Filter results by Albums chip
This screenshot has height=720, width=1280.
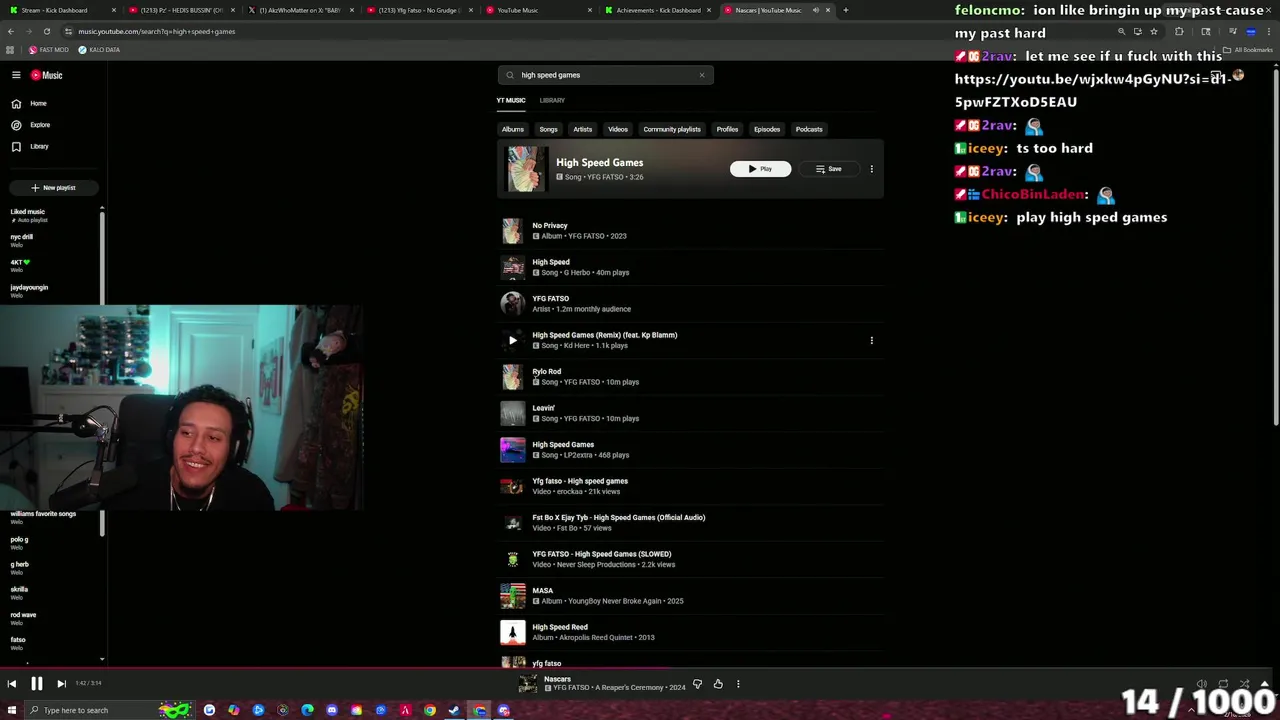(513, 129)
